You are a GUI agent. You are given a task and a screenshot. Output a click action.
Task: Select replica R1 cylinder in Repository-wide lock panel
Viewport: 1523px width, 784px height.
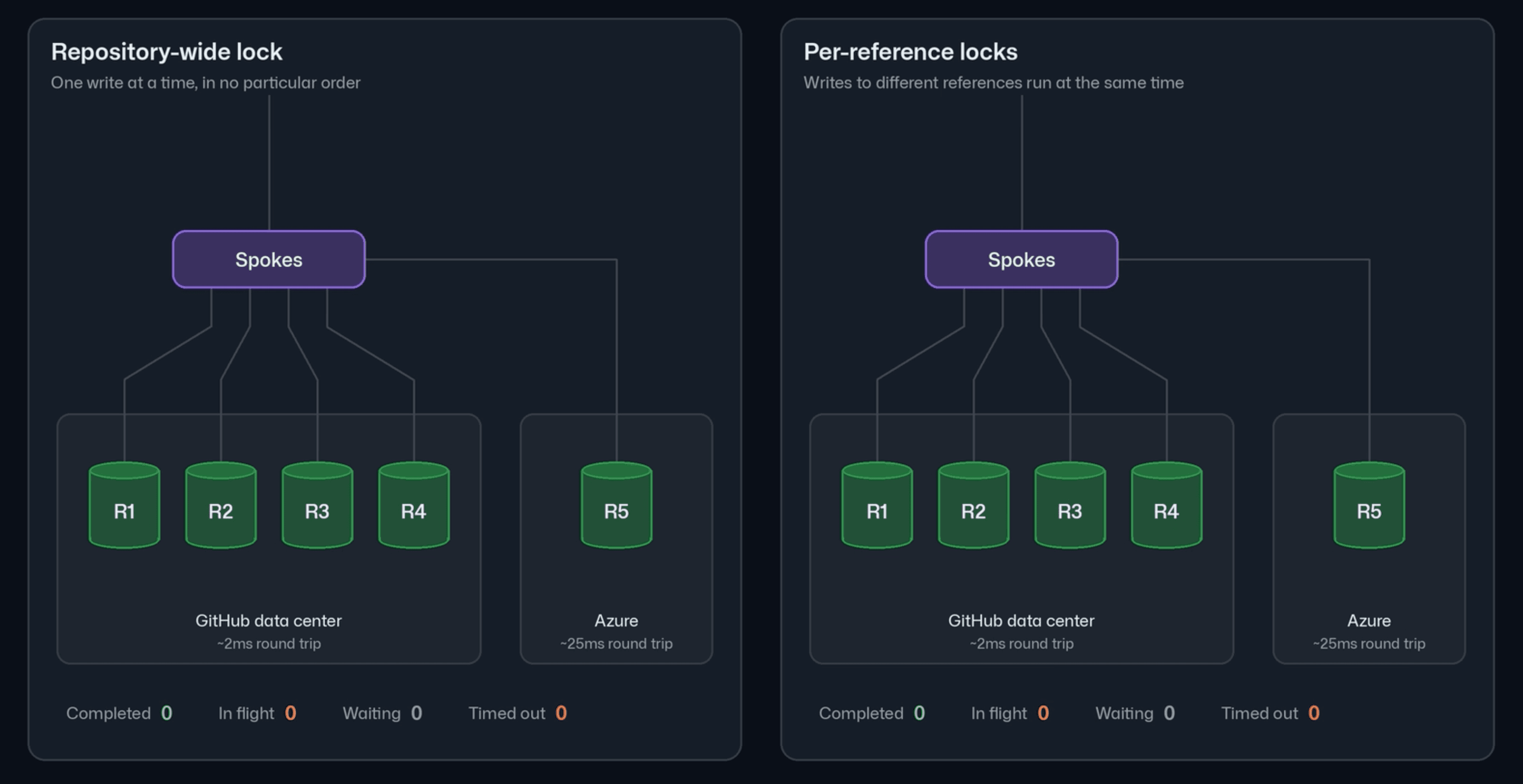click(x=124, y=505)
